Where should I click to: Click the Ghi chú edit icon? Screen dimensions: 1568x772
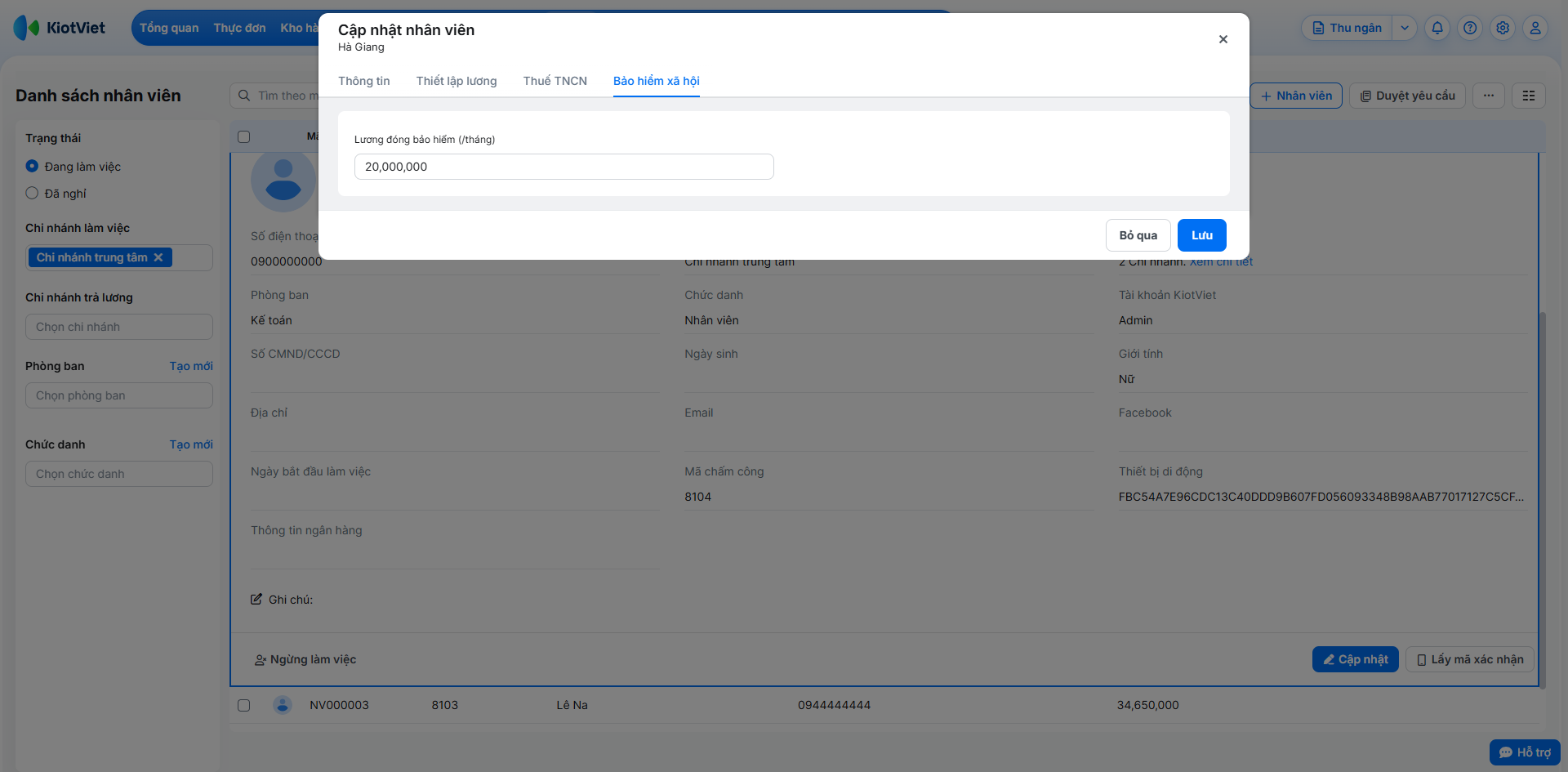click(256, 599)
